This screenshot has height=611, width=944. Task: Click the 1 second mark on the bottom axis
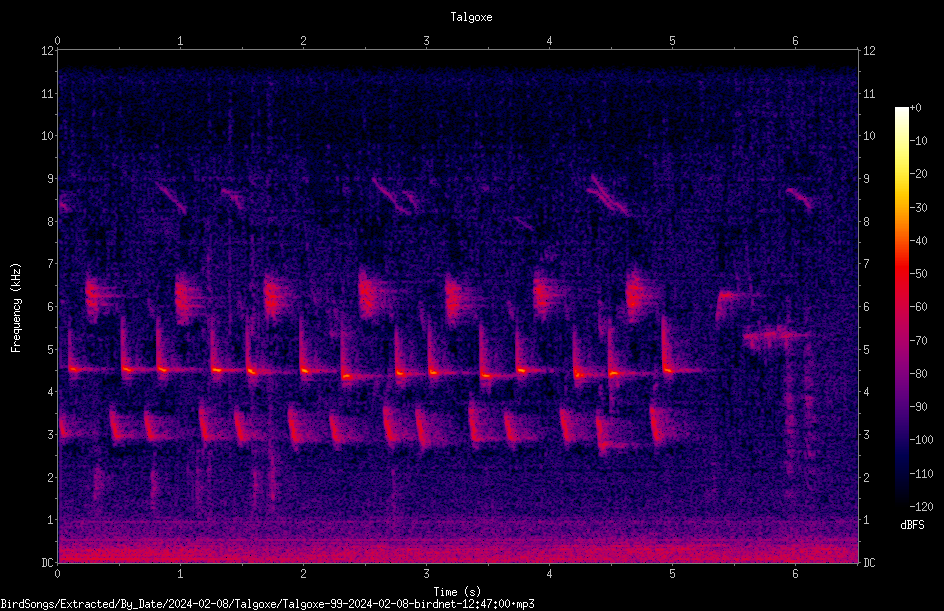coord(180,574)
